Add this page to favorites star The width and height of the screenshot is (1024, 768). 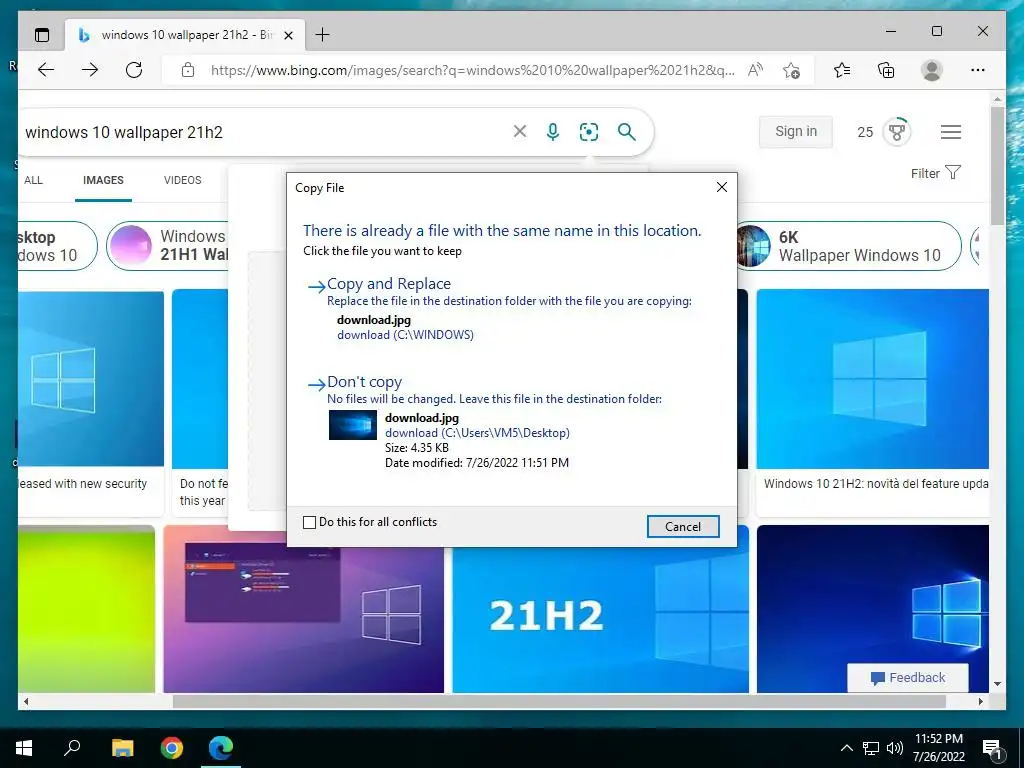click(x=792, y=70)
